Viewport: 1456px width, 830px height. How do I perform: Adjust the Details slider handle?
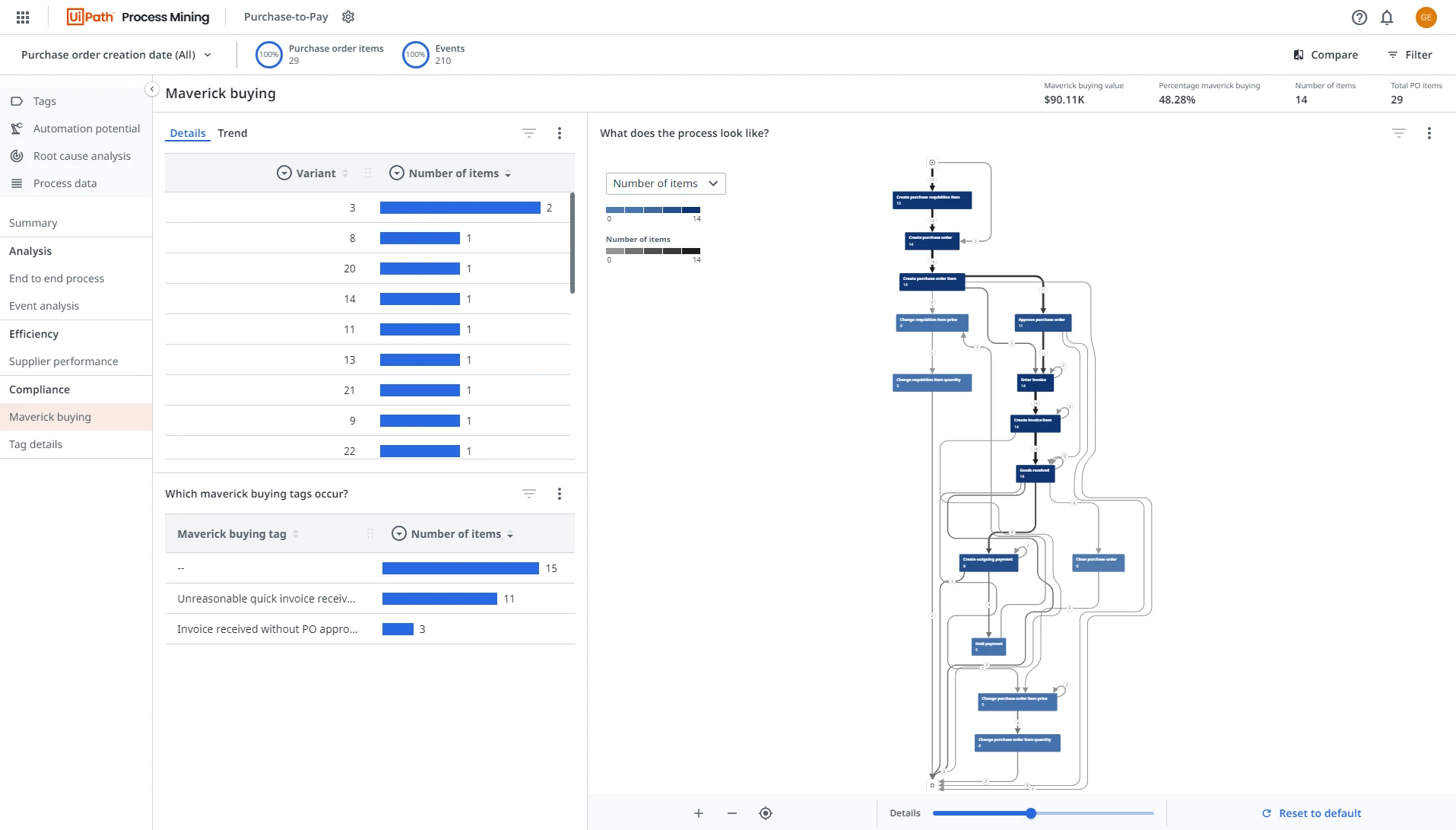click(1031, 813)
